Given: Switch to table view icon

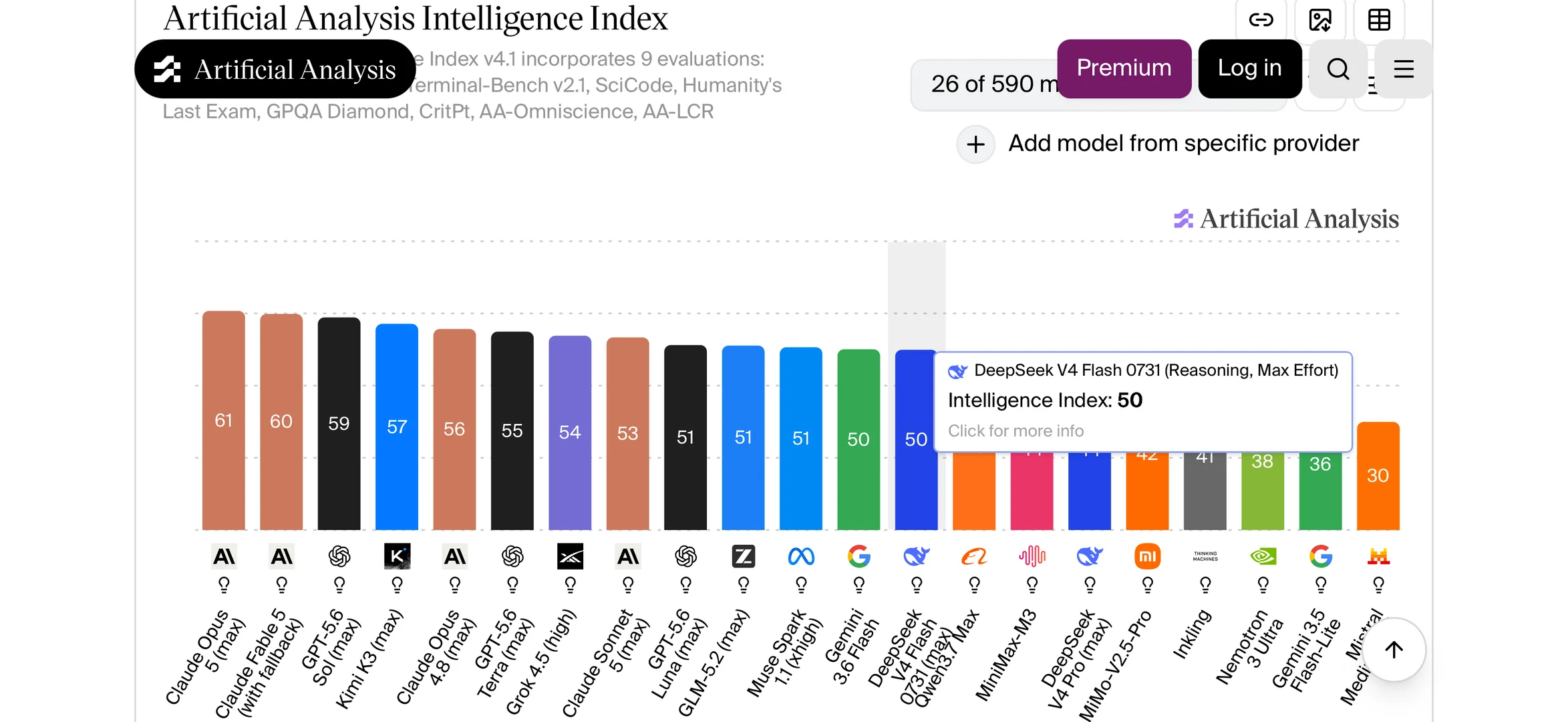Looking at the screenshot, I should coord(1379,20).
